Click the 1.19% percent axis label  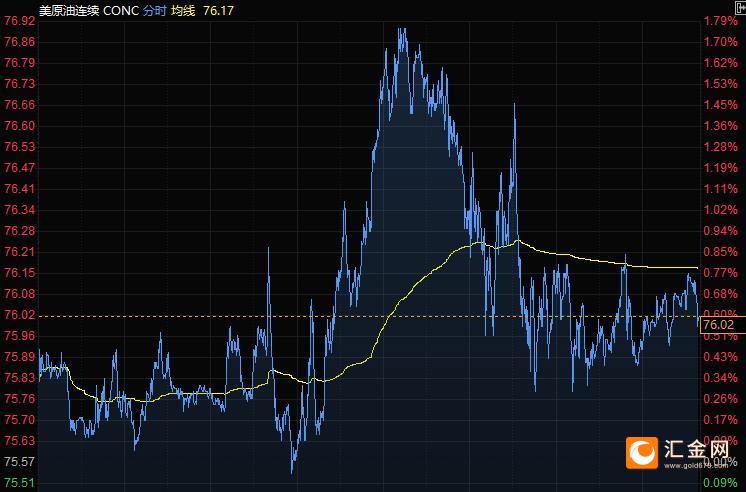[x=721, y=167]
